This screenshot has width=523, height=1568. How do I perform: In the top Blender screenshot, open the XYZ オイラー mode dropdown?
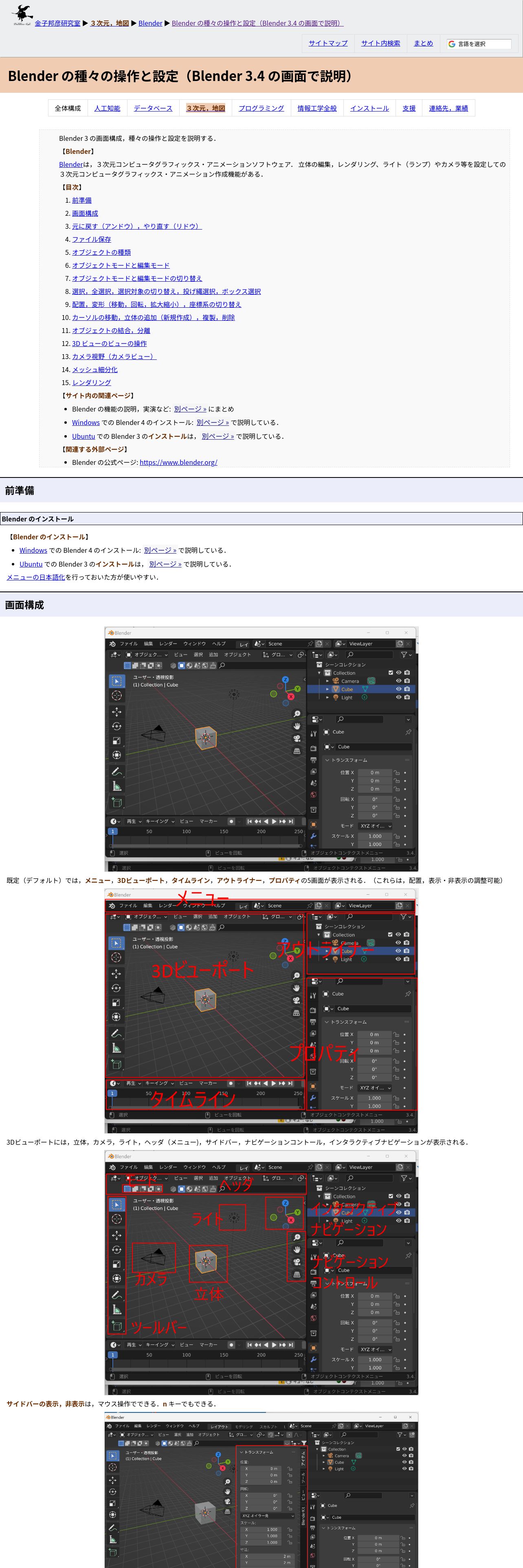point(375,826)
